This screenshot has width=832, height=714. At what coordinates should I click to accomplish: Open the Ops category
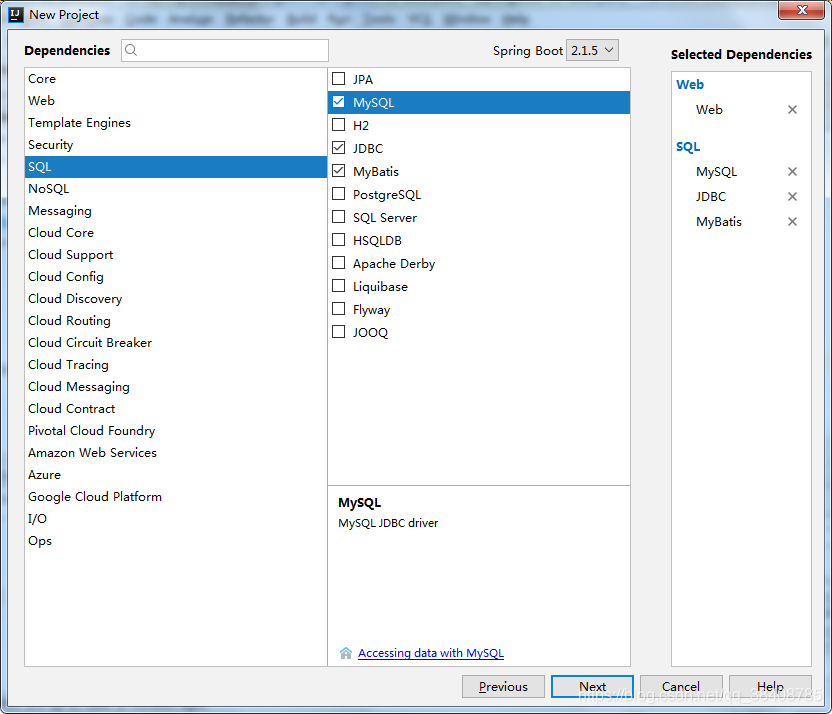coord(176,541)
